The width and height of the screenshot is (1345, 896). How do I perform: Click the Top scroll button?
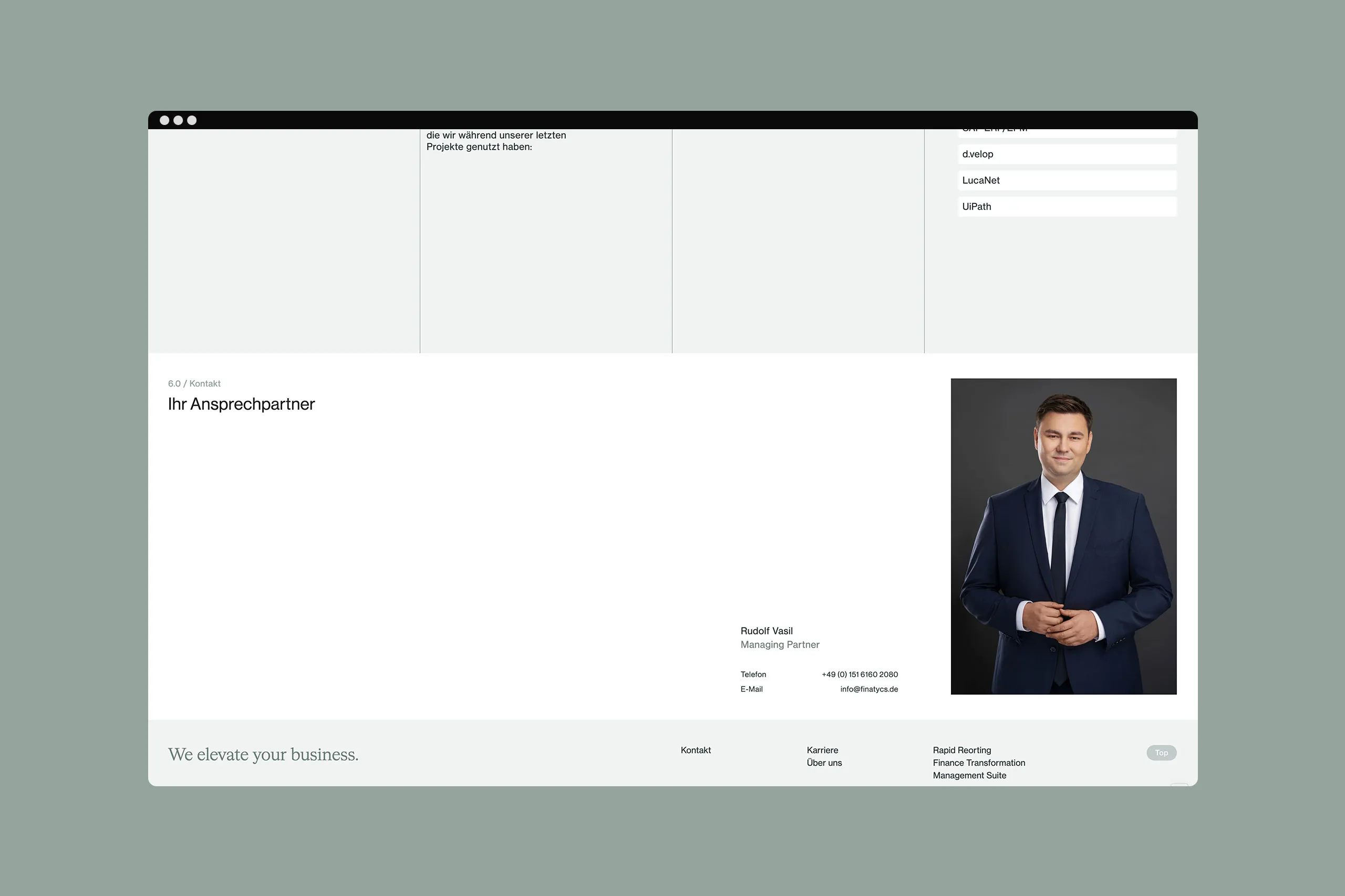[x=1161, y=753]
